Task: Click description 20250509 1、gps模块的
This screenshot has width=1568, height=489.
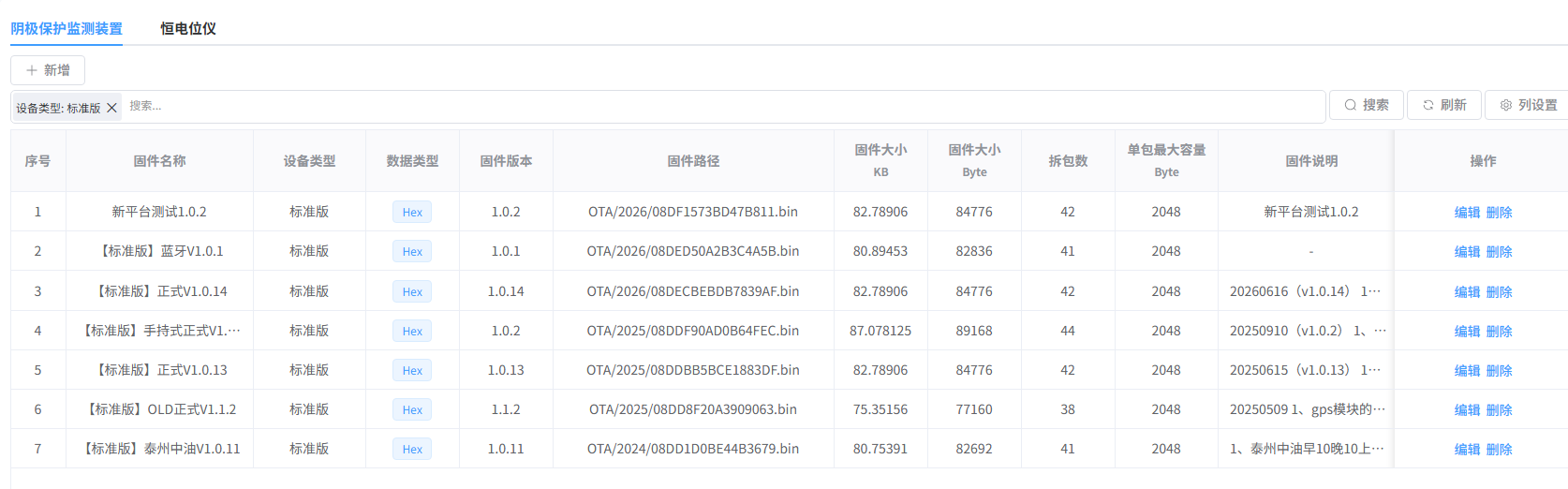Action: [1308, 409]
